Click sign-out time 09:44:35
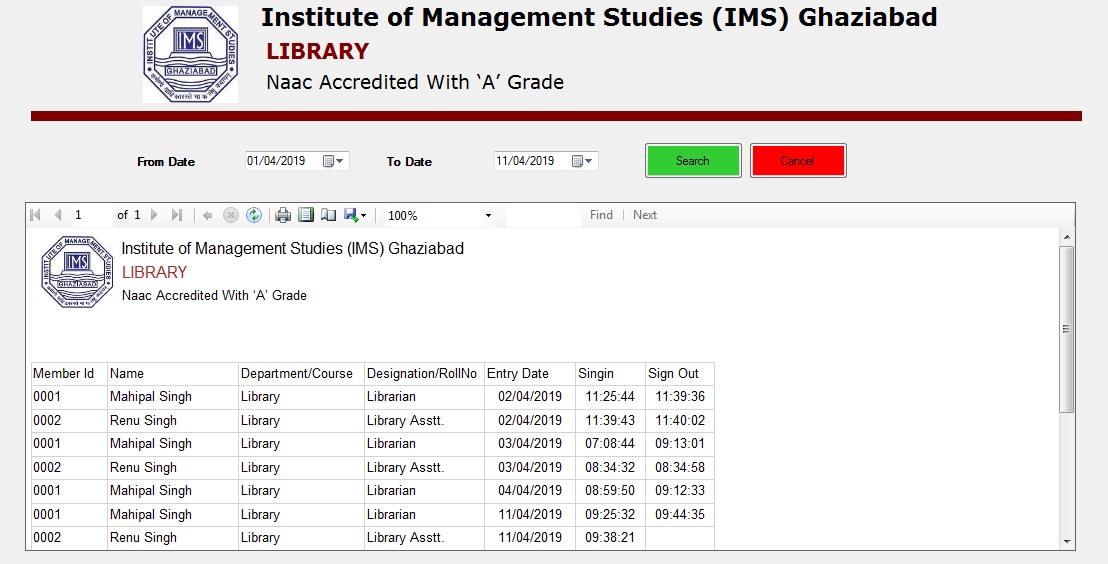 [680, 515]
